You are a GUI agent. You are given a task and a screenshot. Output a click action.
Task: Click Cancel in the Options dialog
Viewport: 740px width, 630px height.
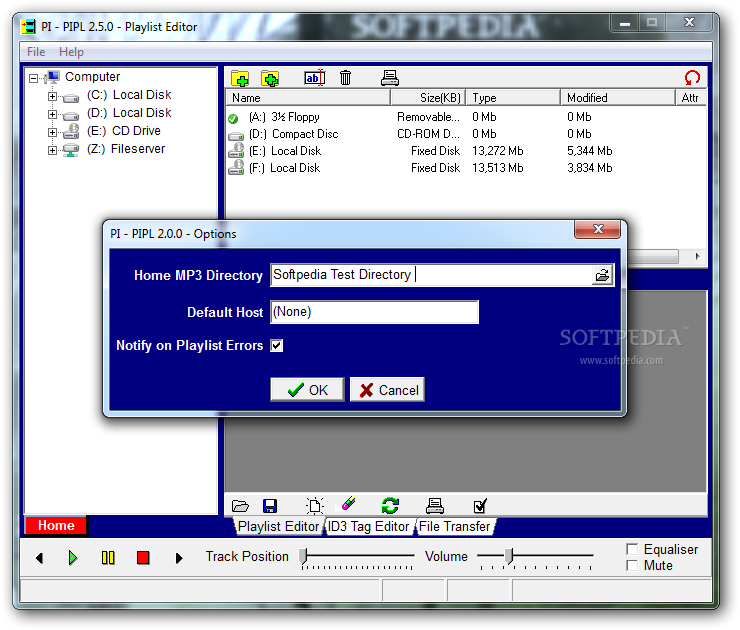(387, 390)
